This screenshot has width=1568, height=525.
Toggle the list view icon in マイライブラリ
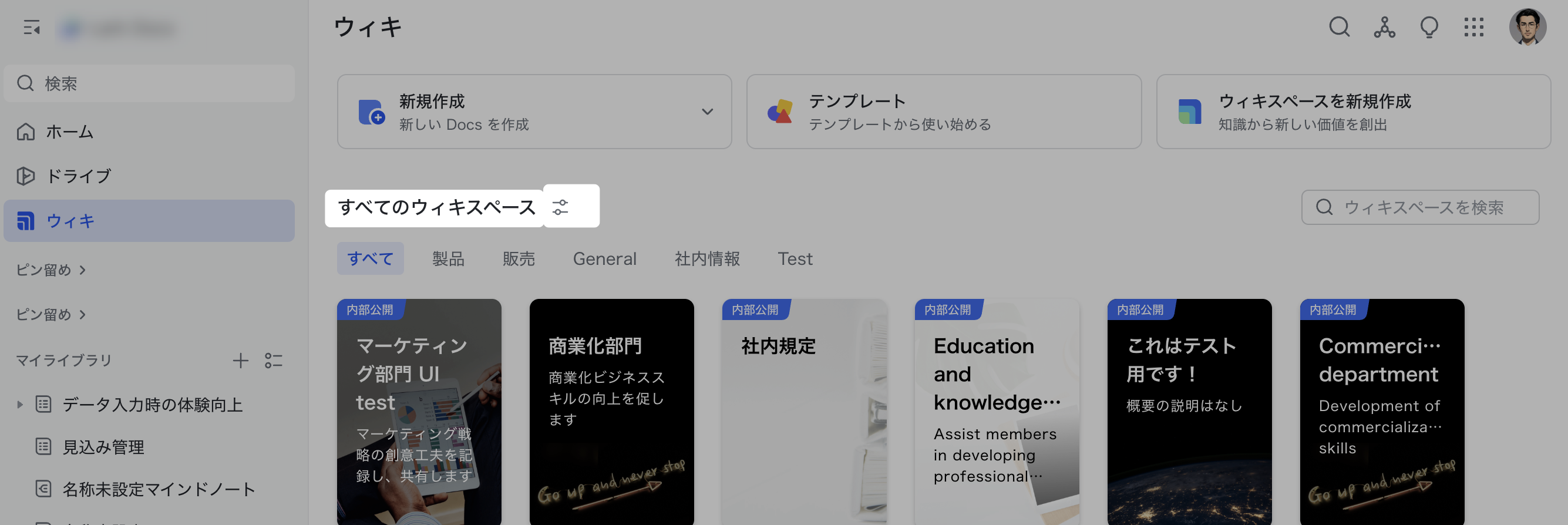(273, 361)
